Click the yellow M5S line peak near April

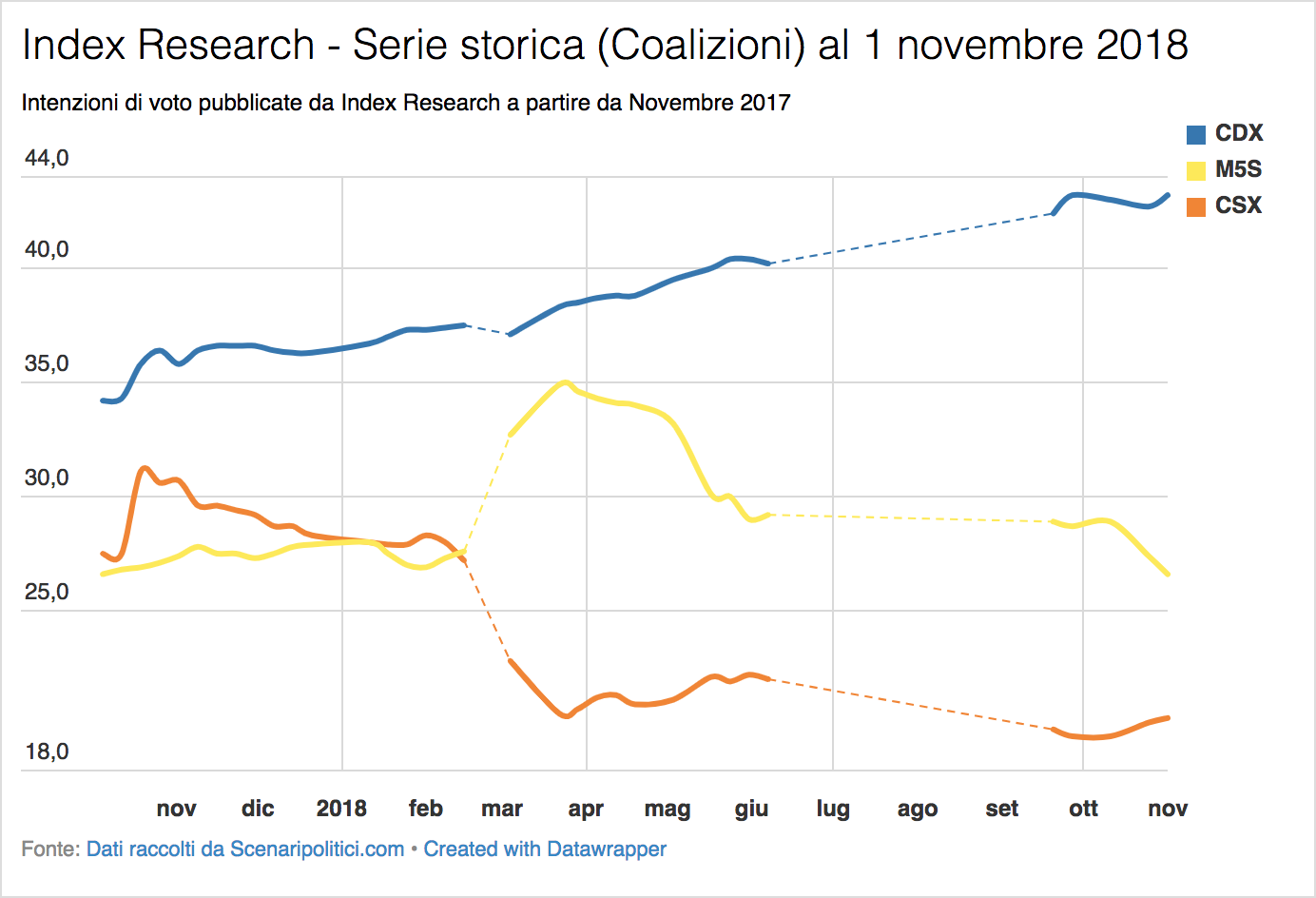pos(566,382)
